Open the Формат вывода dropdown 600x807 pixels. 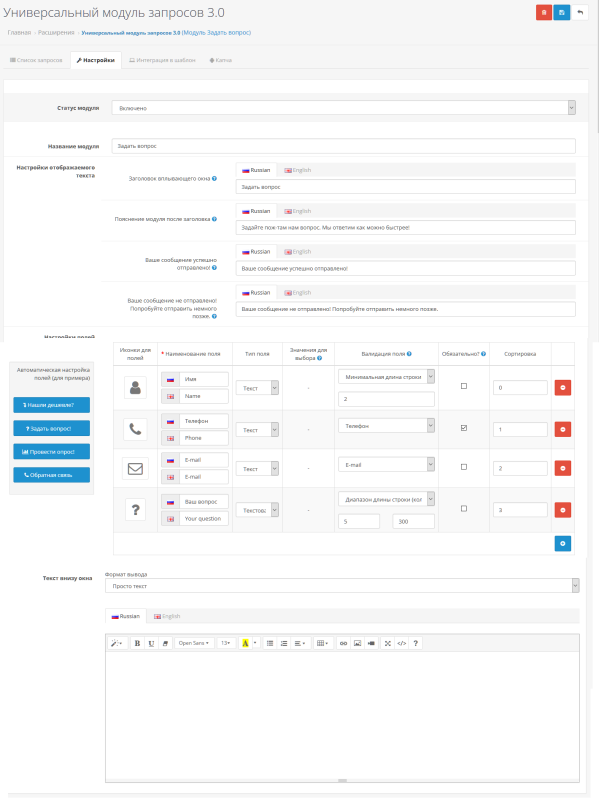[x=342, y=586]
